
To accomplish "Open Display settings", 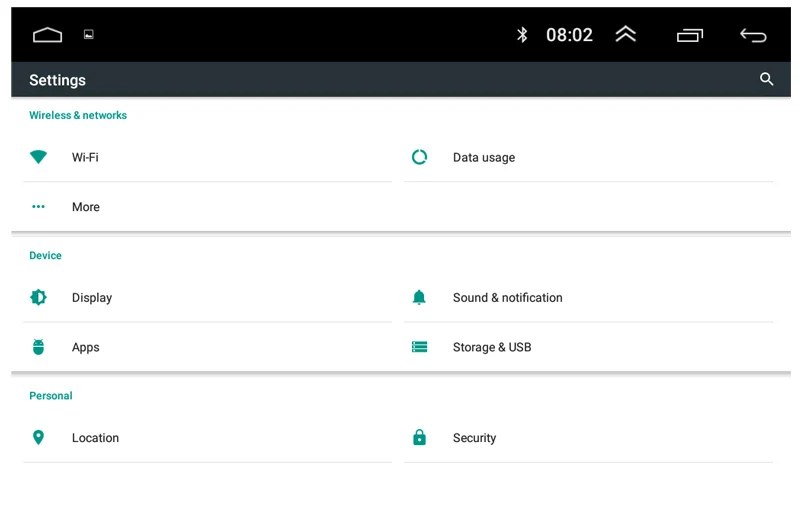I will (208, 297).
